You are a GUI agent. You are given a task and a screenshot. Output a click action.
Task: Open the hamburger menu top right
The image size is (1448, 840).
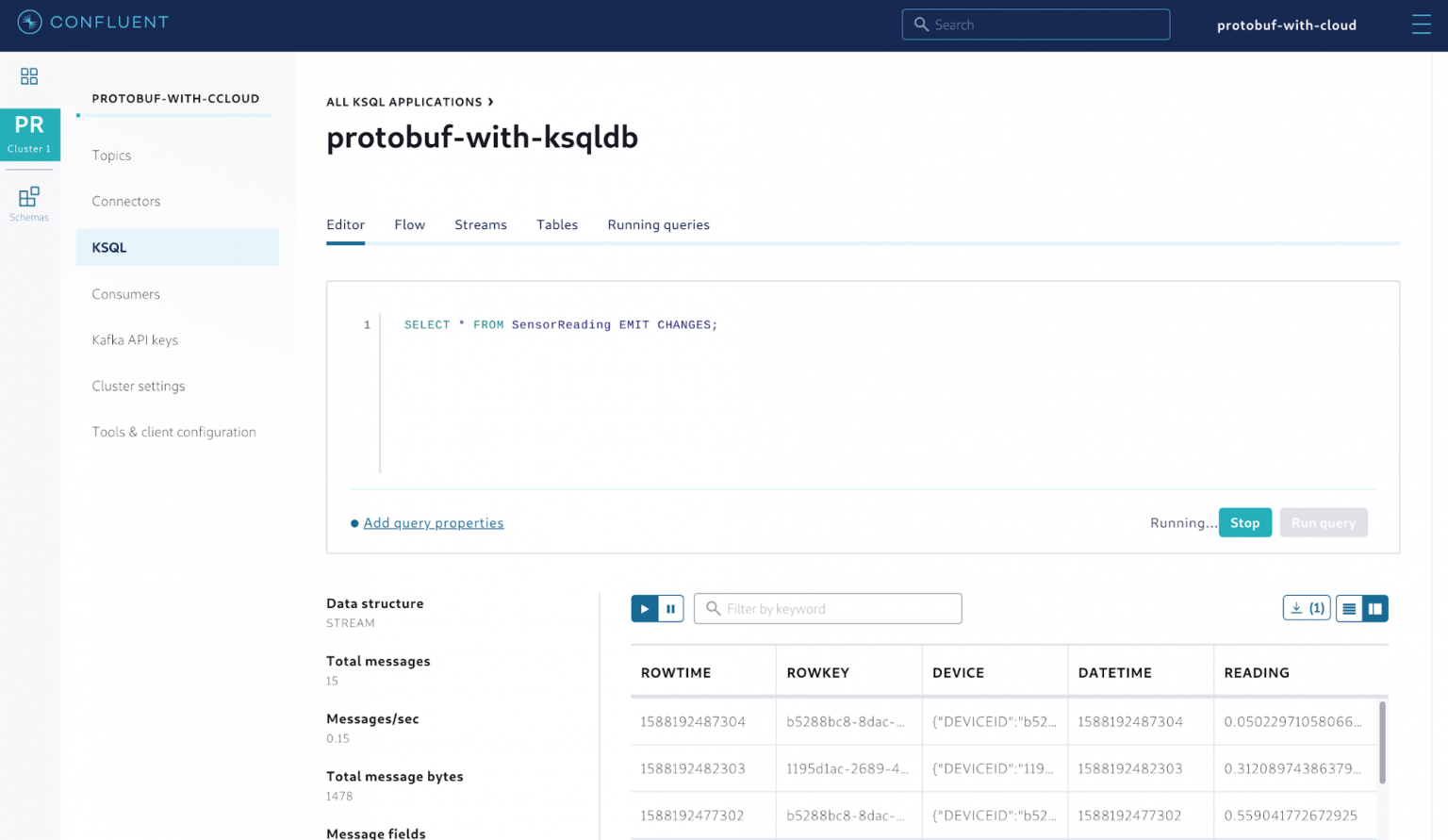(1422, 25)
